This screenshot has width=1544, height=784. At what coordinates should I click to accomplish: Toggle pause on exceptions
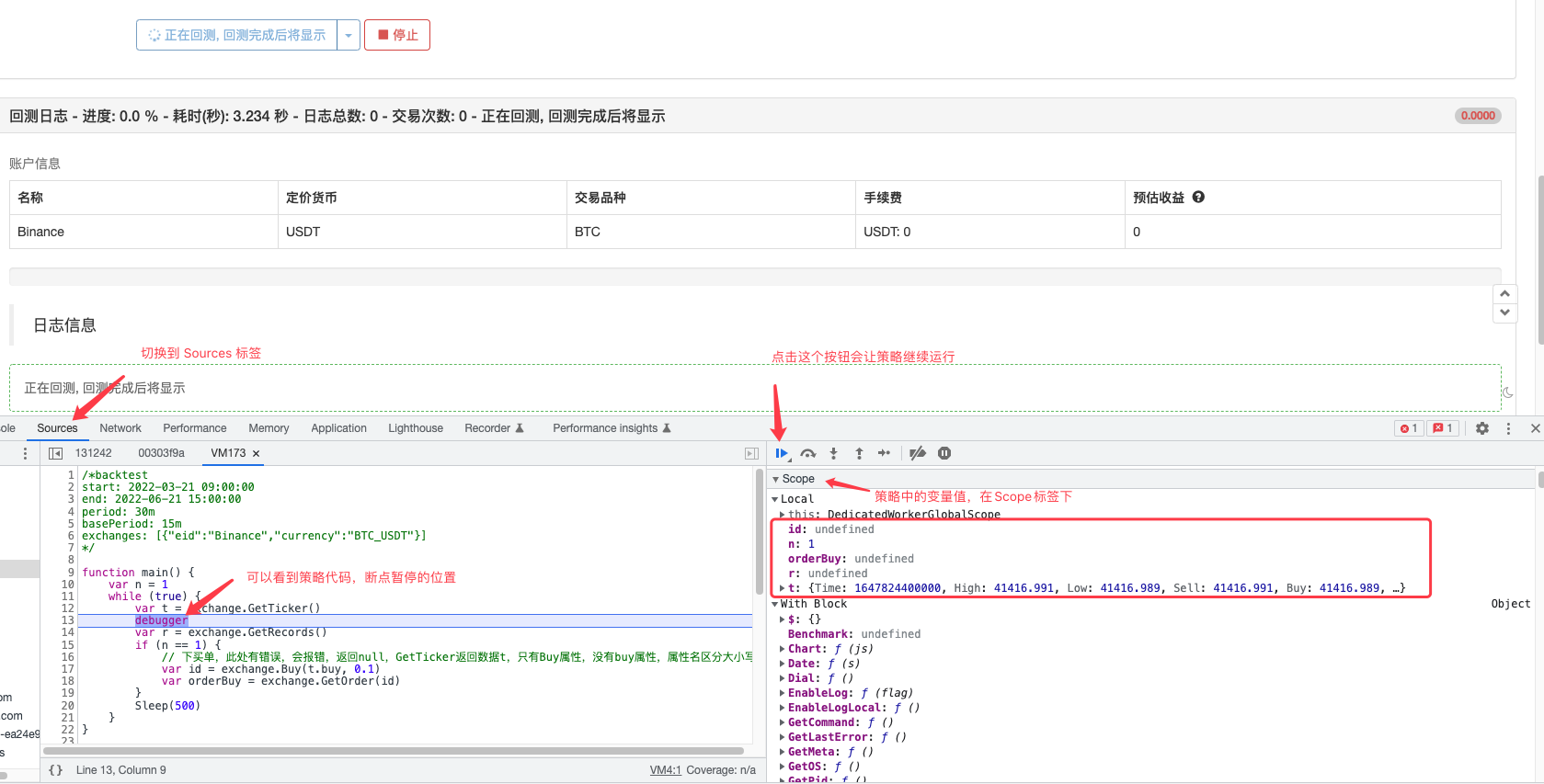[x=944, y=453]
